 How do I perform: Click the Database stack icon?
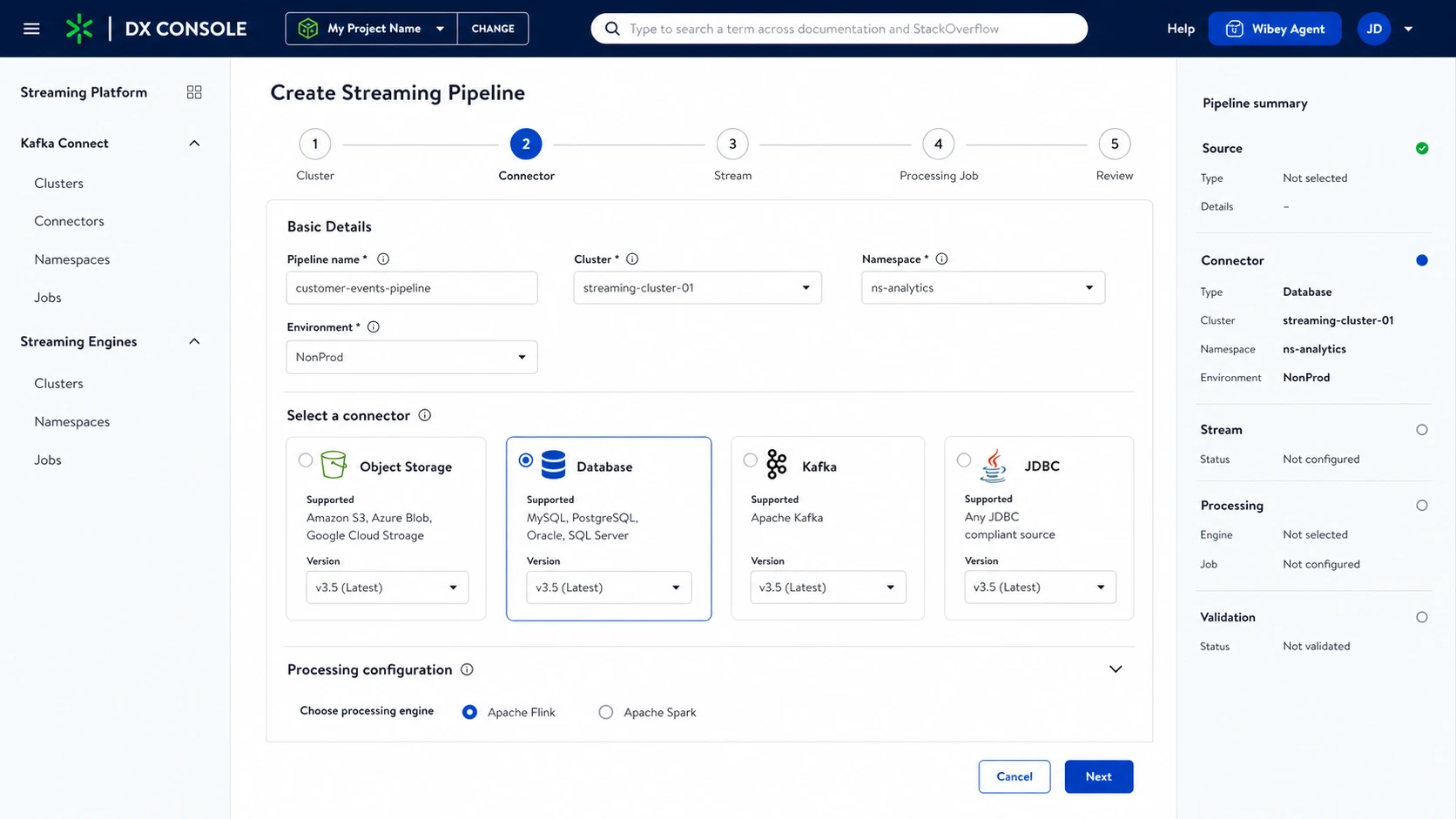point(553,465)
